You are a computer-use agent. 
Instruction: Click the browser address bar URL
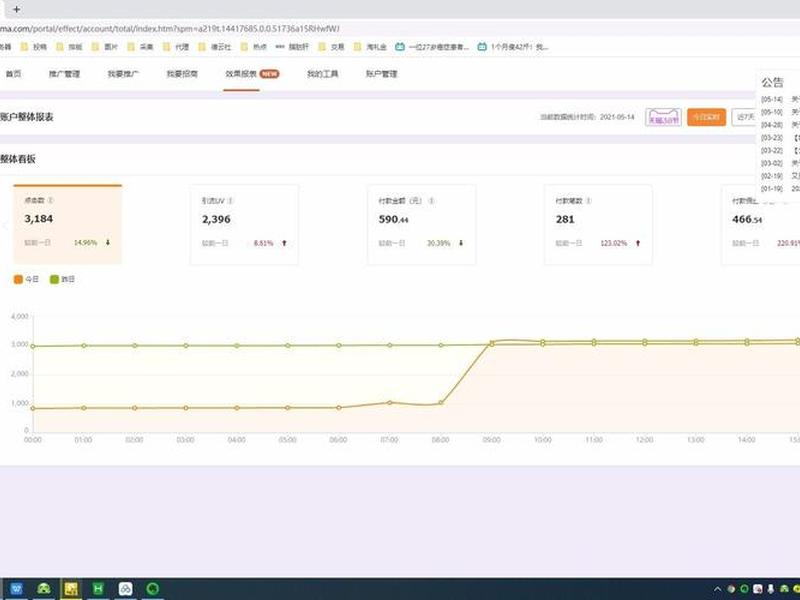(170, 29)
